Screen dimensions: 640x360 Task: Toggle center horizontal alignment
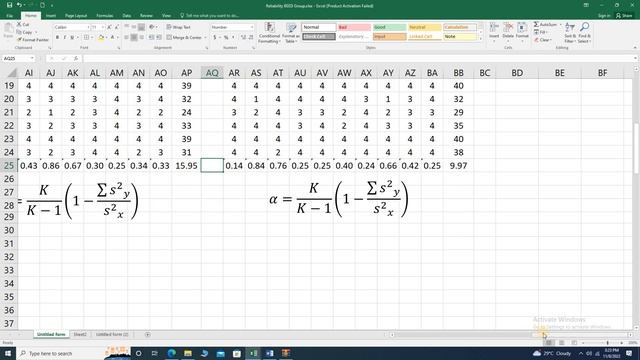point(134,38)
